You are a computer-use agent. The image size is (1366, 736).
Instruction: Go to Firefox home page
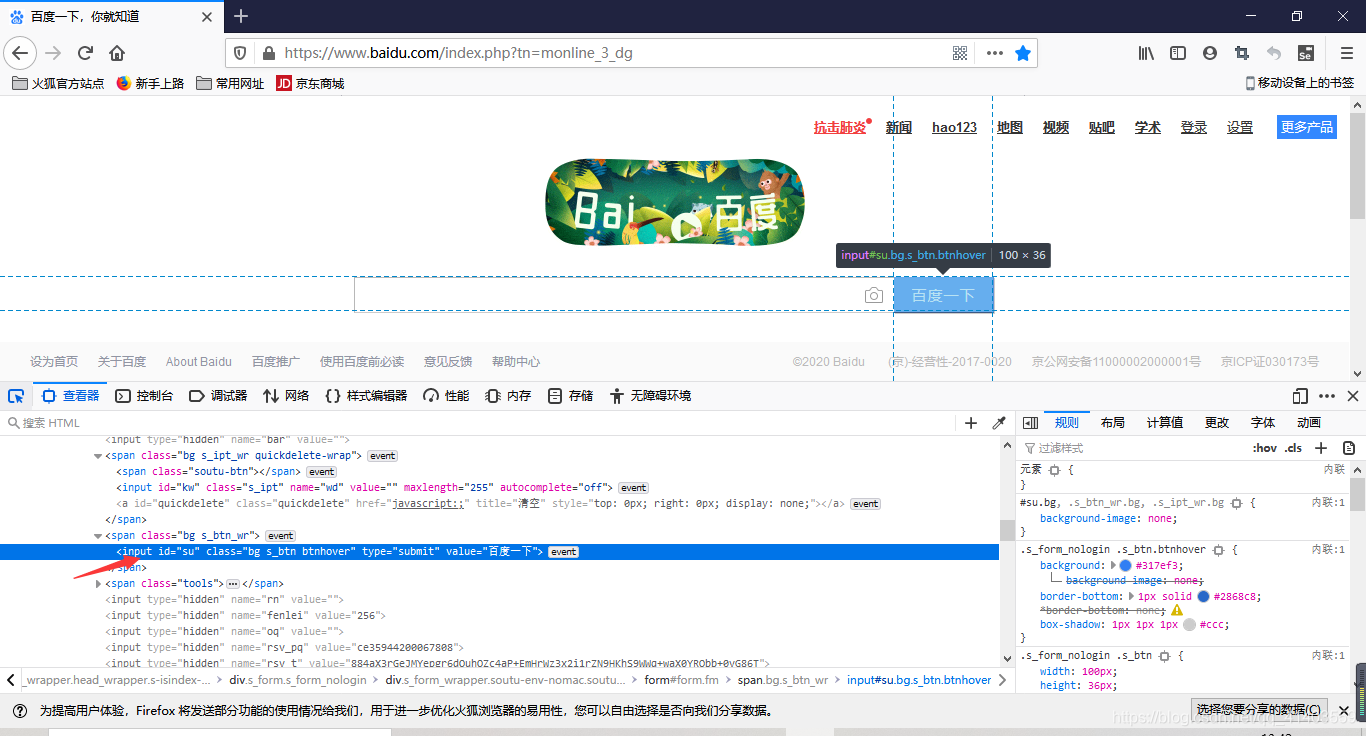[x=117, y=53]
